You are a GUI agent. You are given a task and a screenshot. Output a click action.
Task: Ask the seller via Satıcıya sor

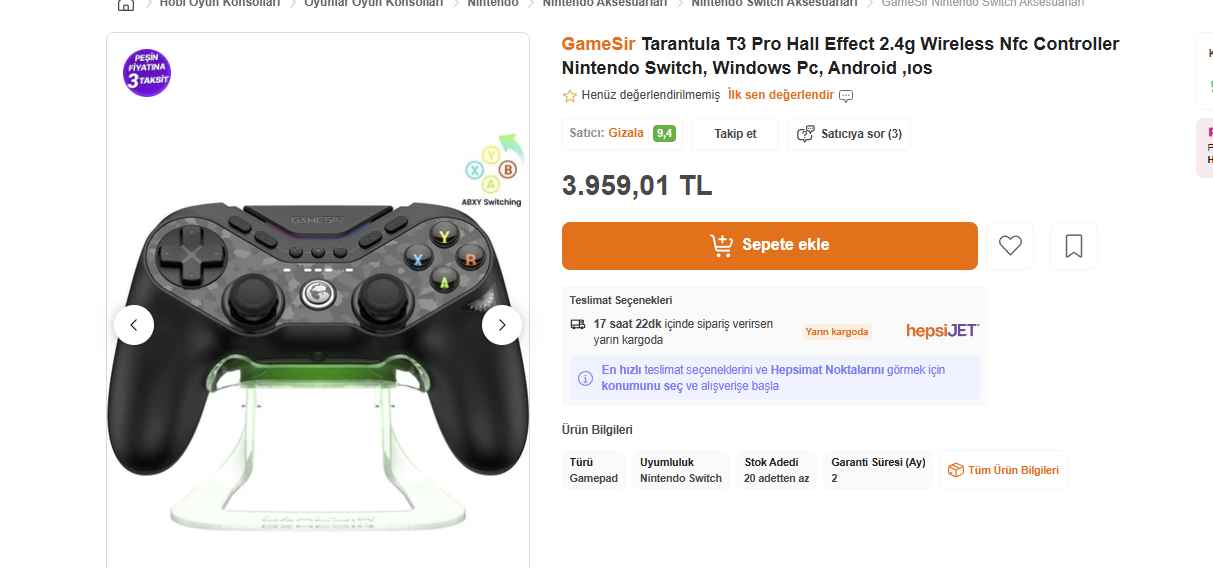coord(849,134)
